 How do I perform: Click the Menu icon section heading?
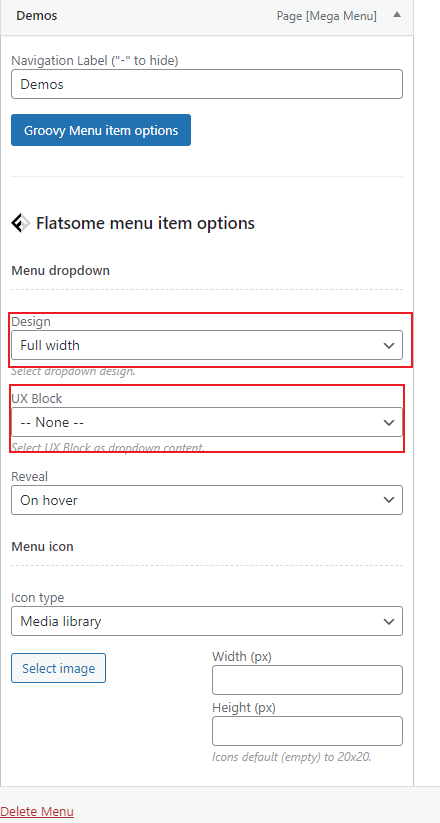(43, 546)
